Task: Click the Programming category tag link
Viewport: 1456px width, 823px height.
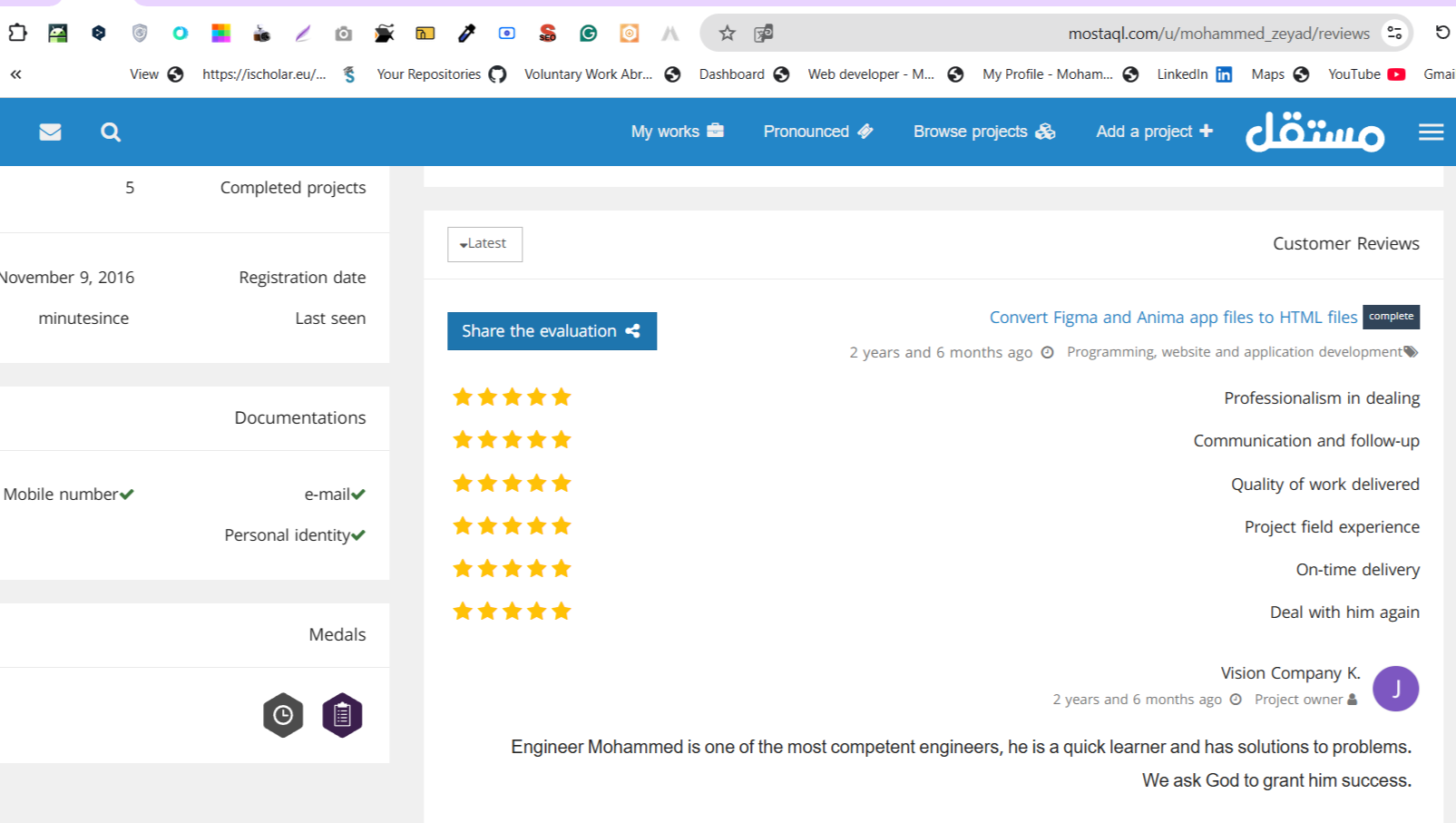Action: tap(1234, 352)
